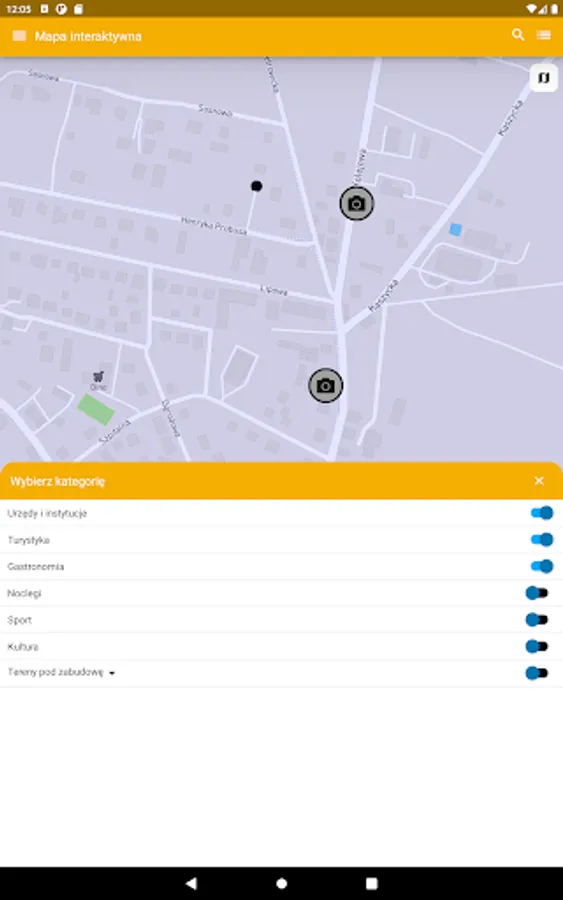Expand the Tereny pod zabudowę dropdown arrow
This screenshot has height=900, width=563.
click(112, 673)
